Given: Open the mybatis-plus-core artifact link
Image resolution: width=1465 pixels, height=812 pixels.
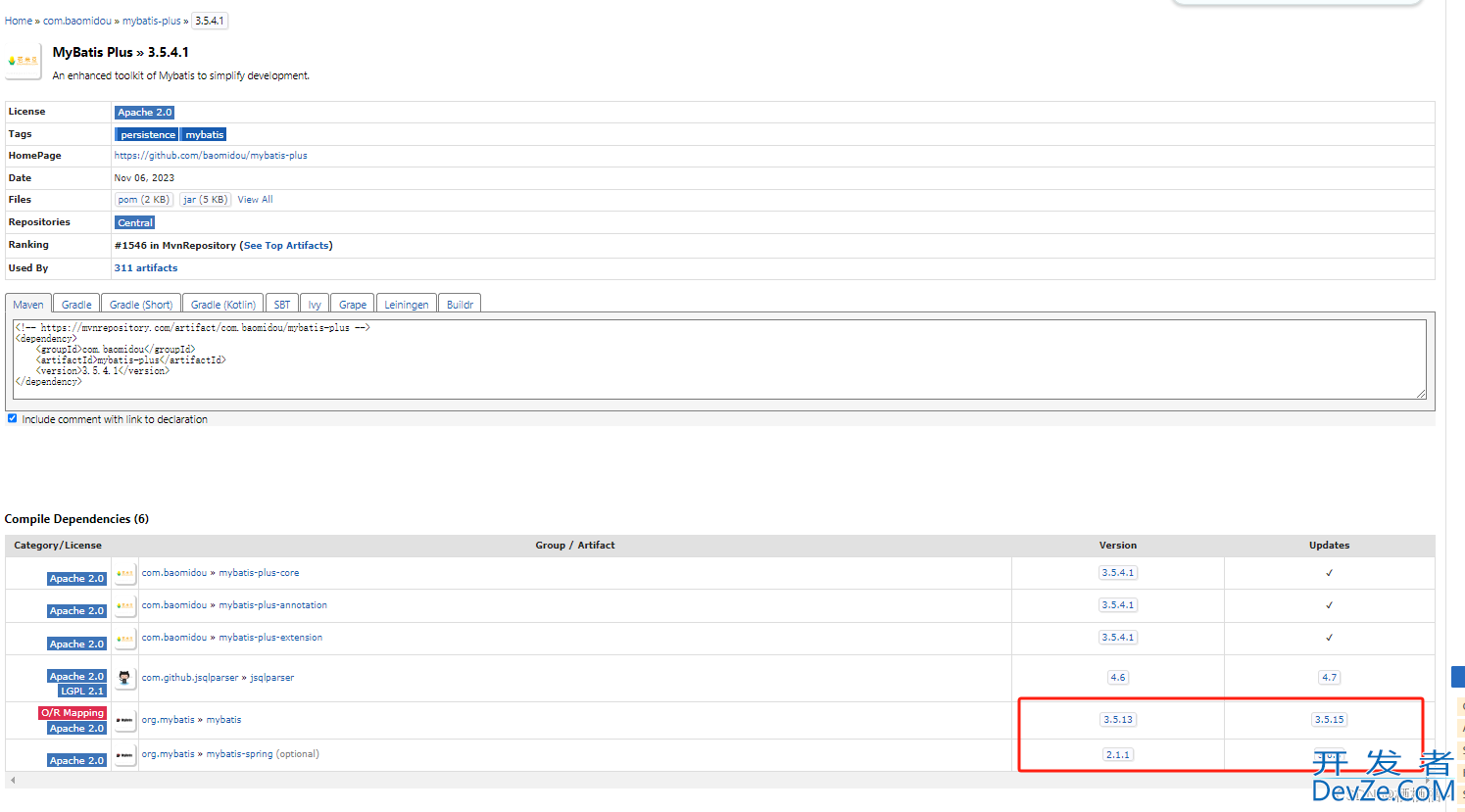Looking at the screenshot, I should [x=259, y=573].
